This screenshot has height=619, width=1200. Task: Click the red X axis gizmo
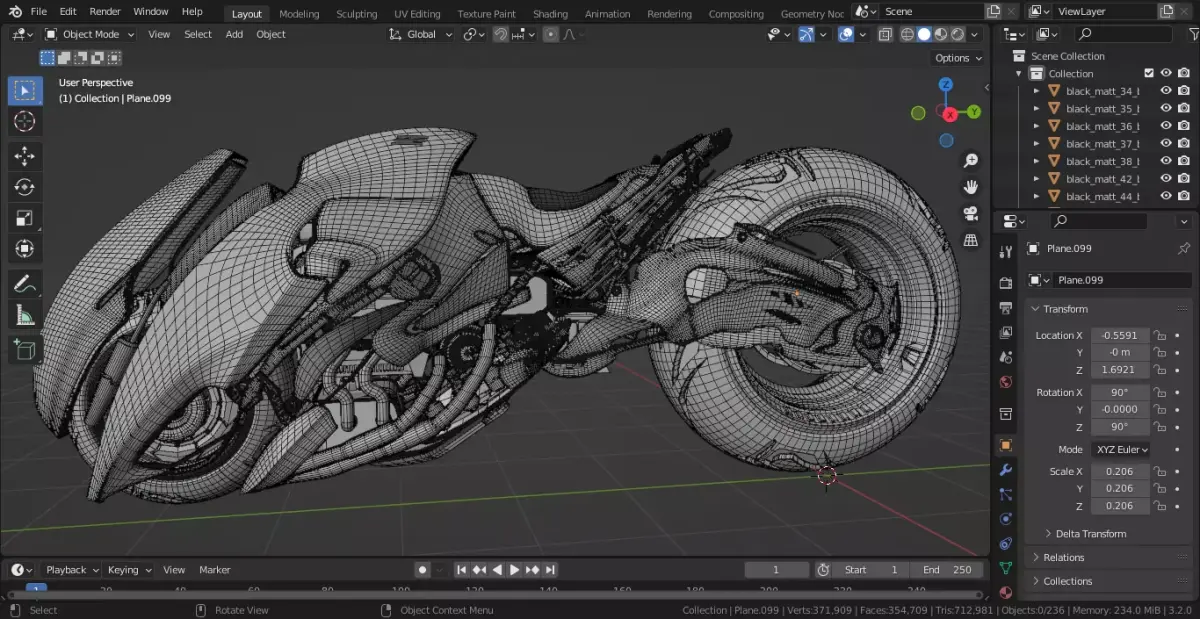coord(950,115)
